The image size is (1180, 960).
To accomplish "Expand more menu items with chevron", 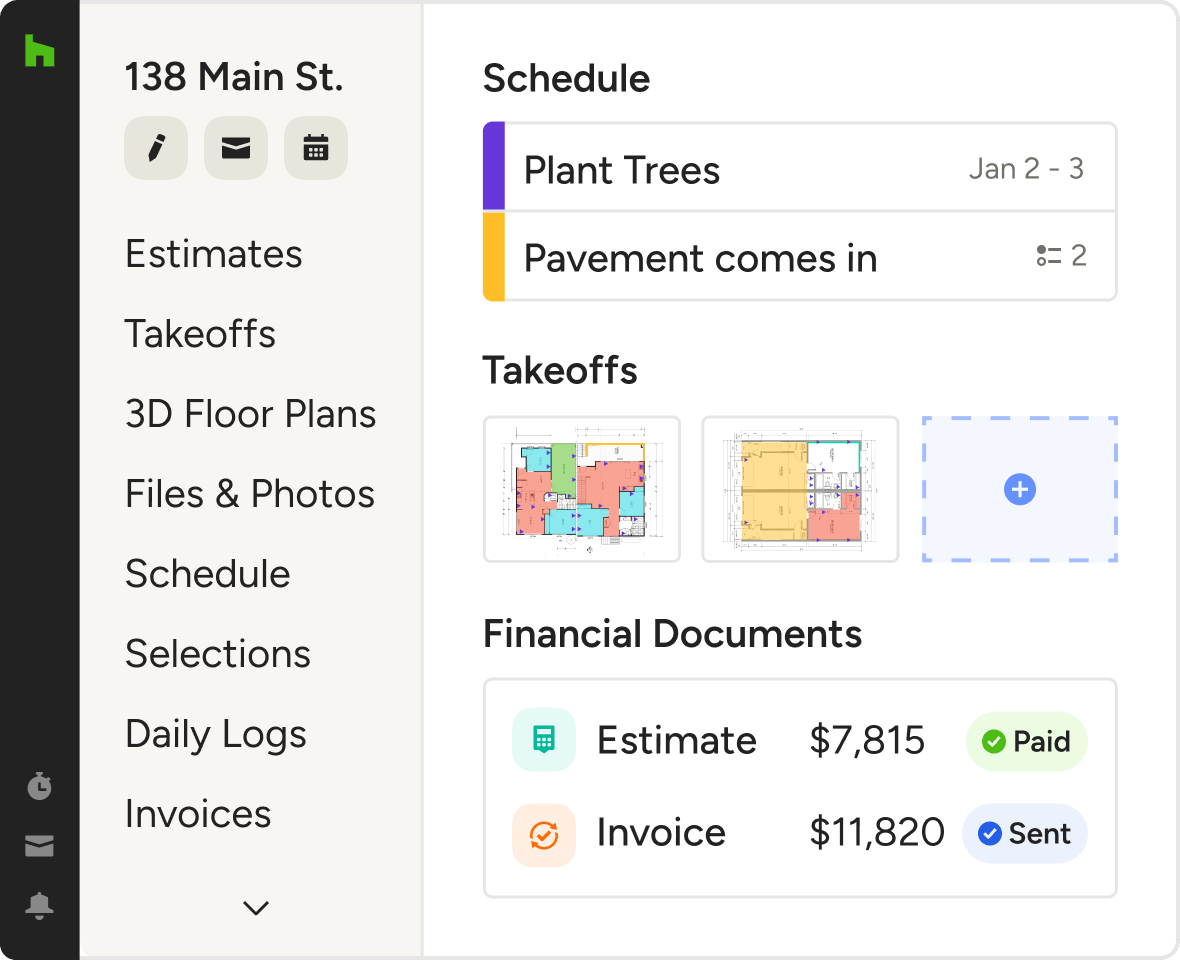I will (x=256, y=908).
